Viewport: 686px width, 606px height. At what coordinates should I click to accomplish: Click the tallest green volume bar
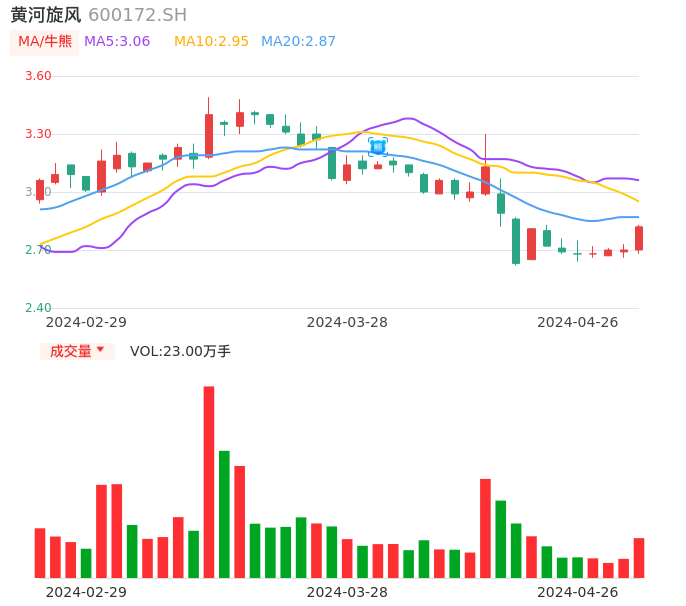224,514
